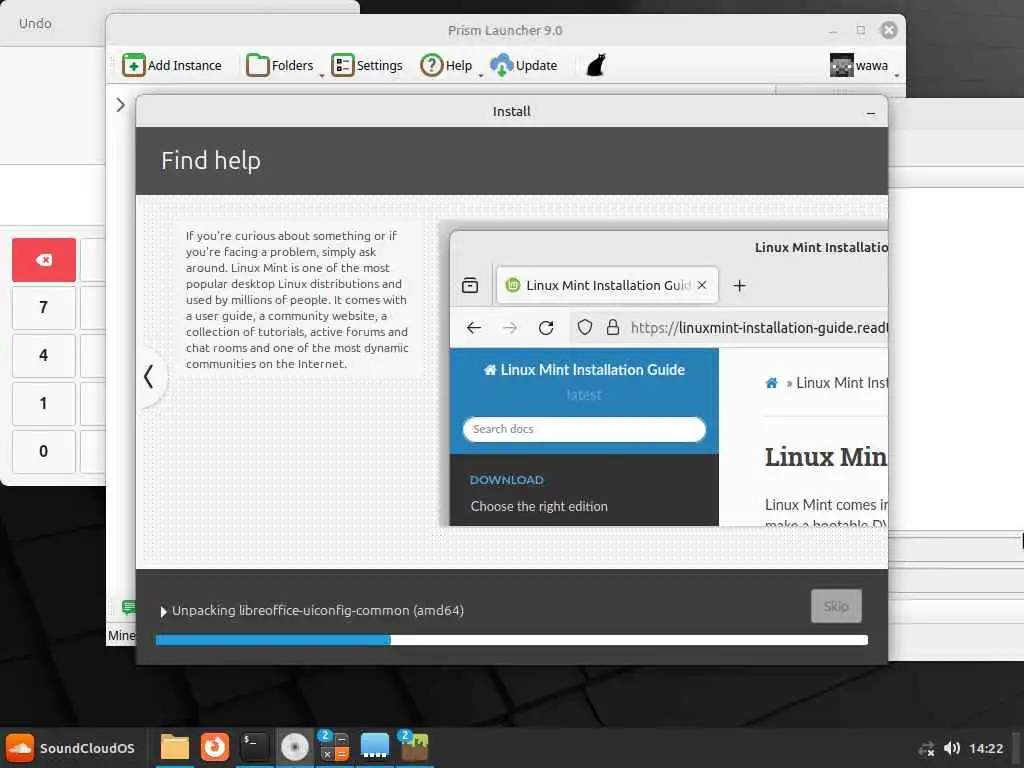Click the breadcrumb home icon
Screen dimensions: 1024x768
[771, 383]
